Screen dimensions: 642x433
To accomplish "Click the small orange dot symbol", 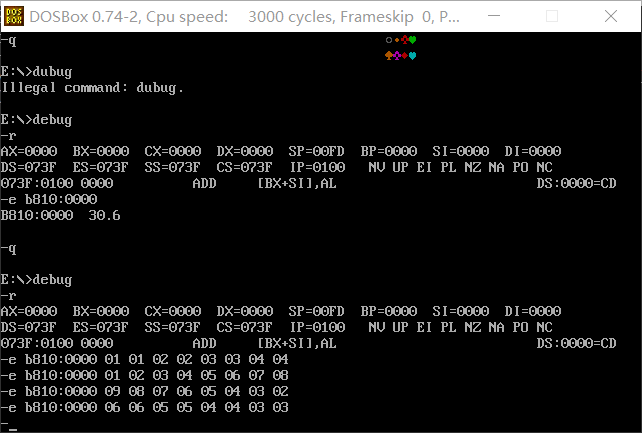I will tap(397, 40).
